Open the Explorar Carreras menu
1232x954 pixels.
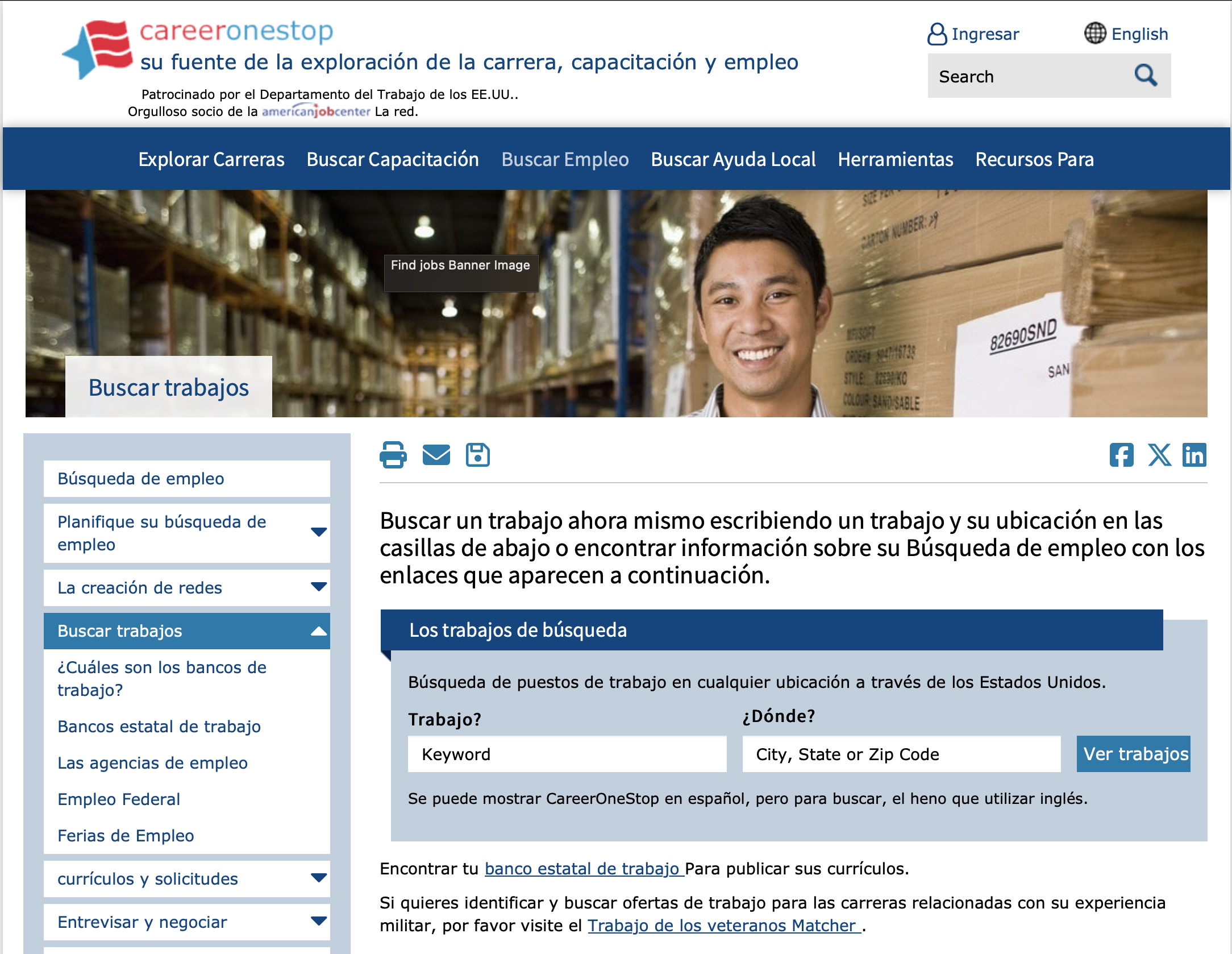(x=211, y=160)
